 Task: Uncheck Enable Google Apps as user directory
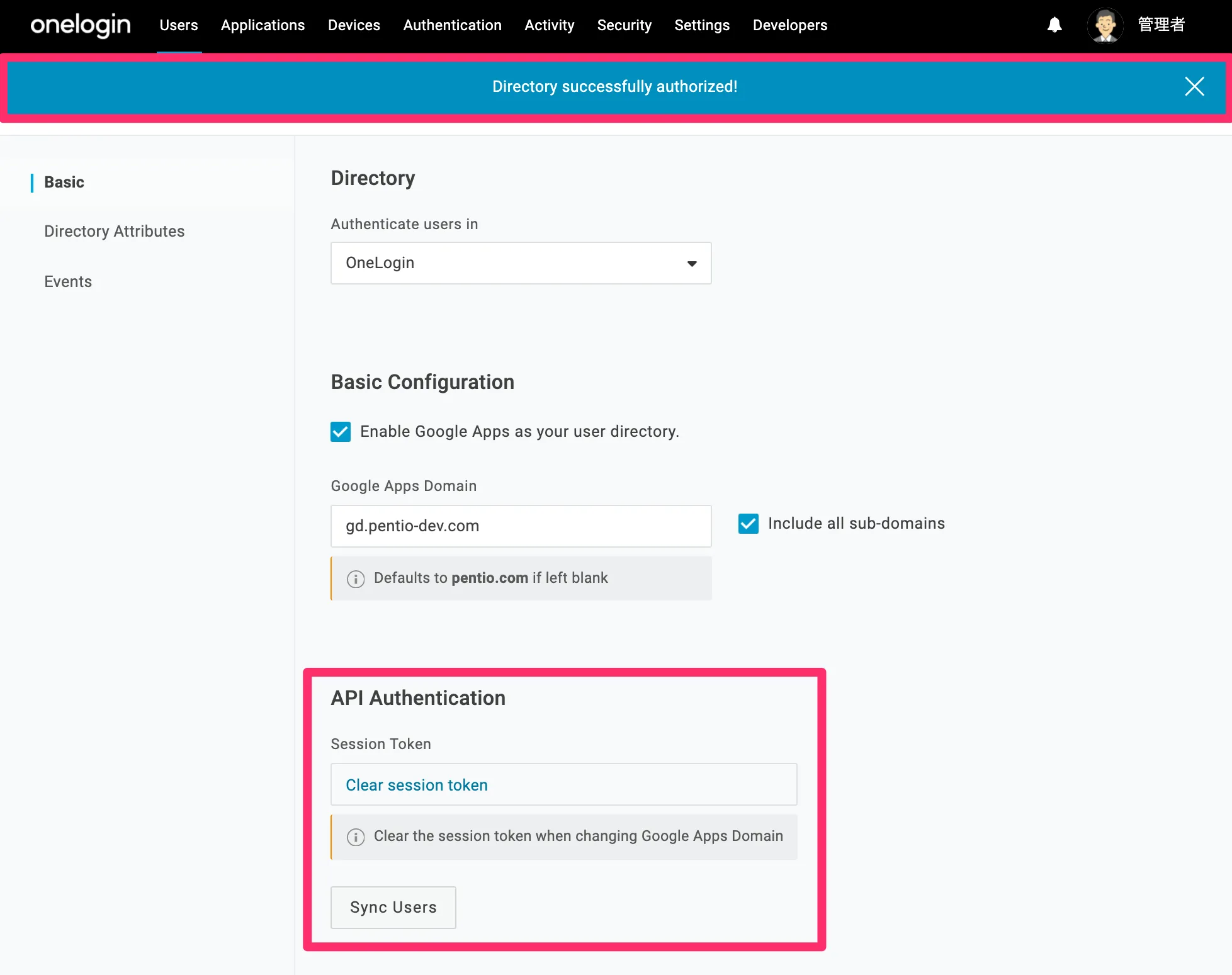341,432
